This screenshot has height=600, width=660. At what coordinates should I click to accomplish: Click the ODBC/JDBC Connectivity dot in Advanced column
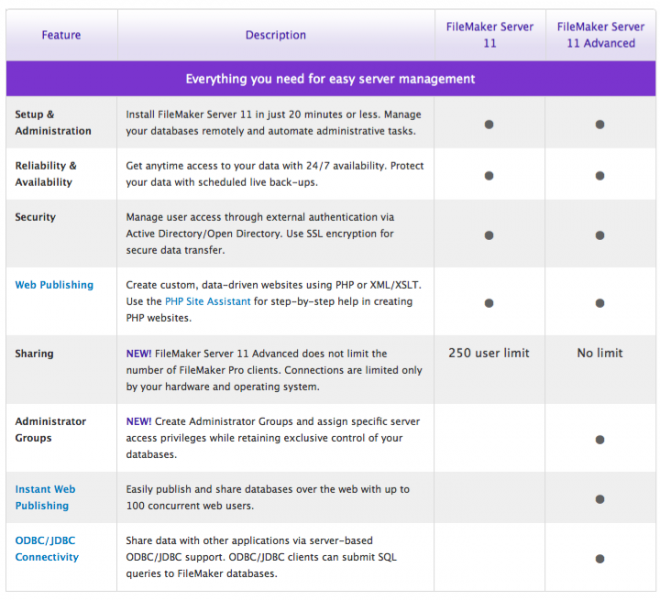(600, 558)
